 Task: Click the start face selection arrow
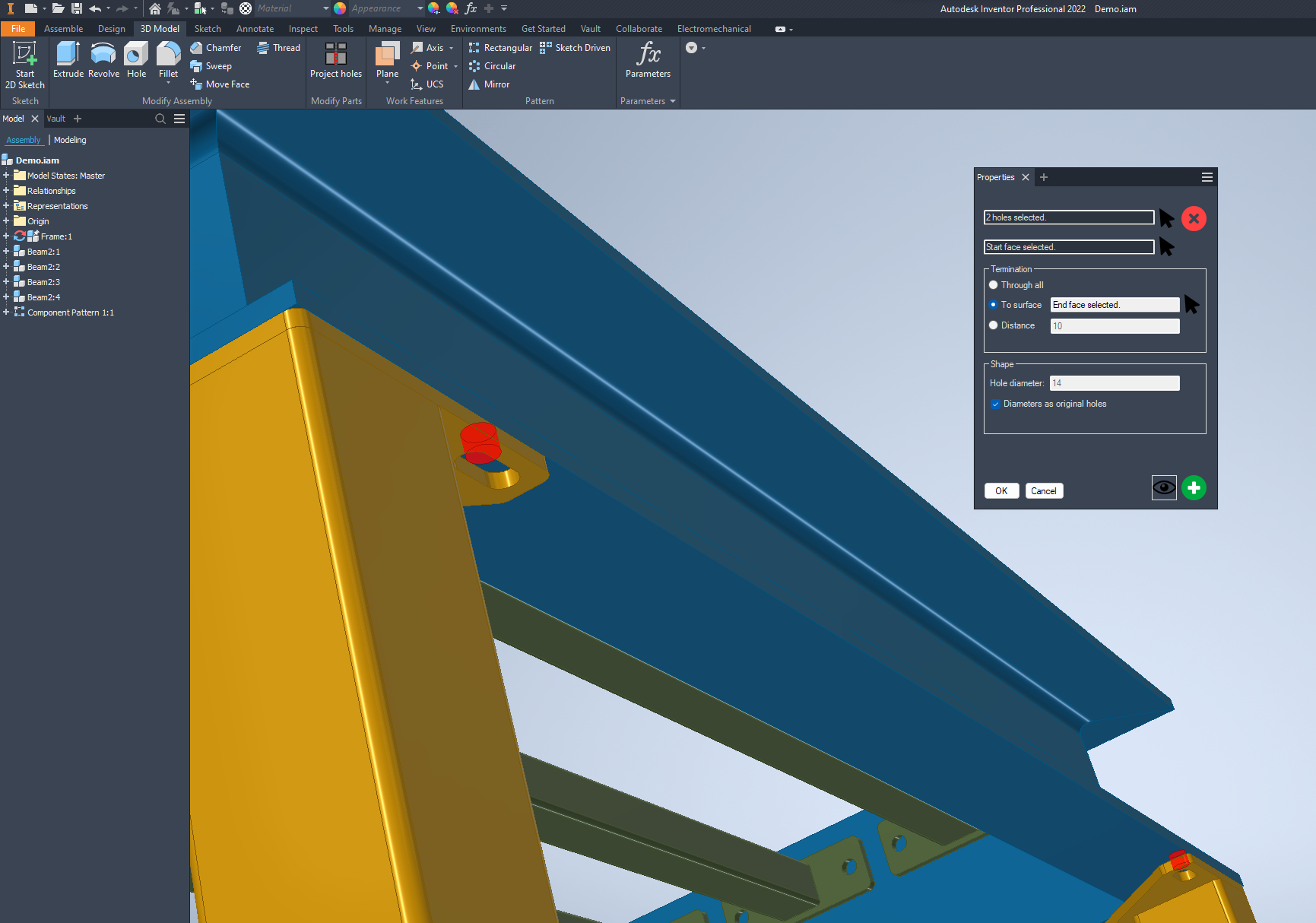[x=1167, y=247]
